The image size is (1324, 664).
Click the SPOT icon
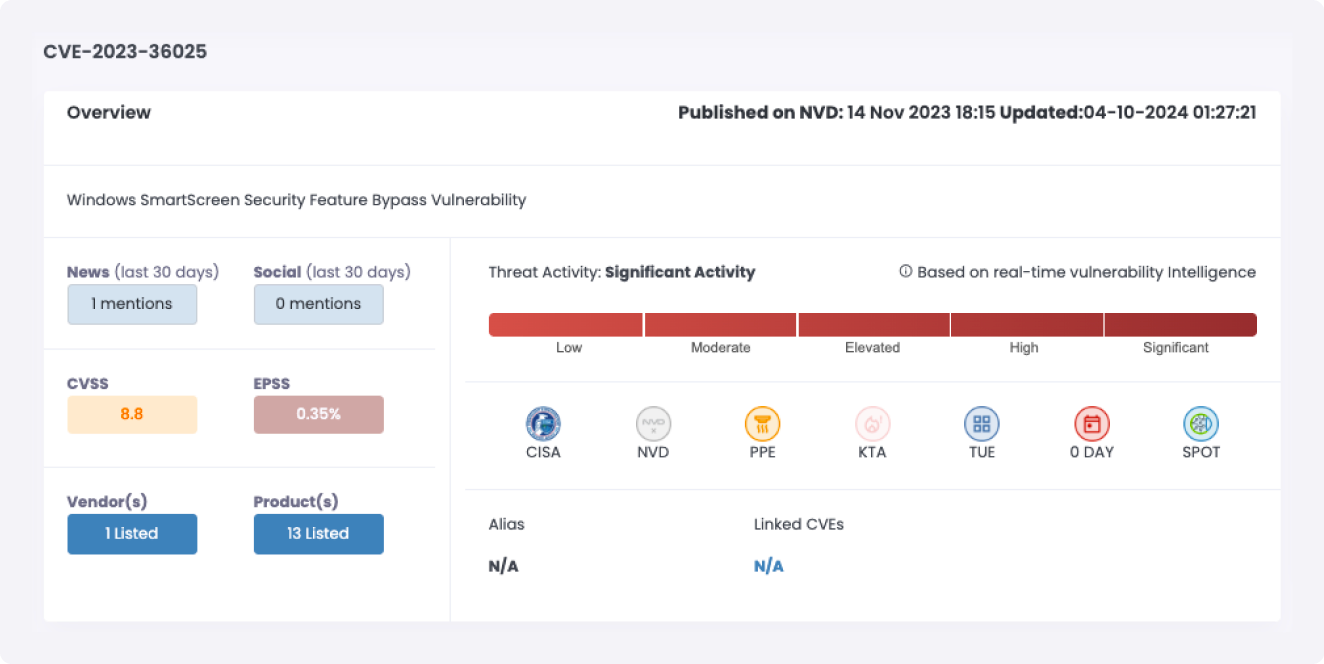point(1200,424)
